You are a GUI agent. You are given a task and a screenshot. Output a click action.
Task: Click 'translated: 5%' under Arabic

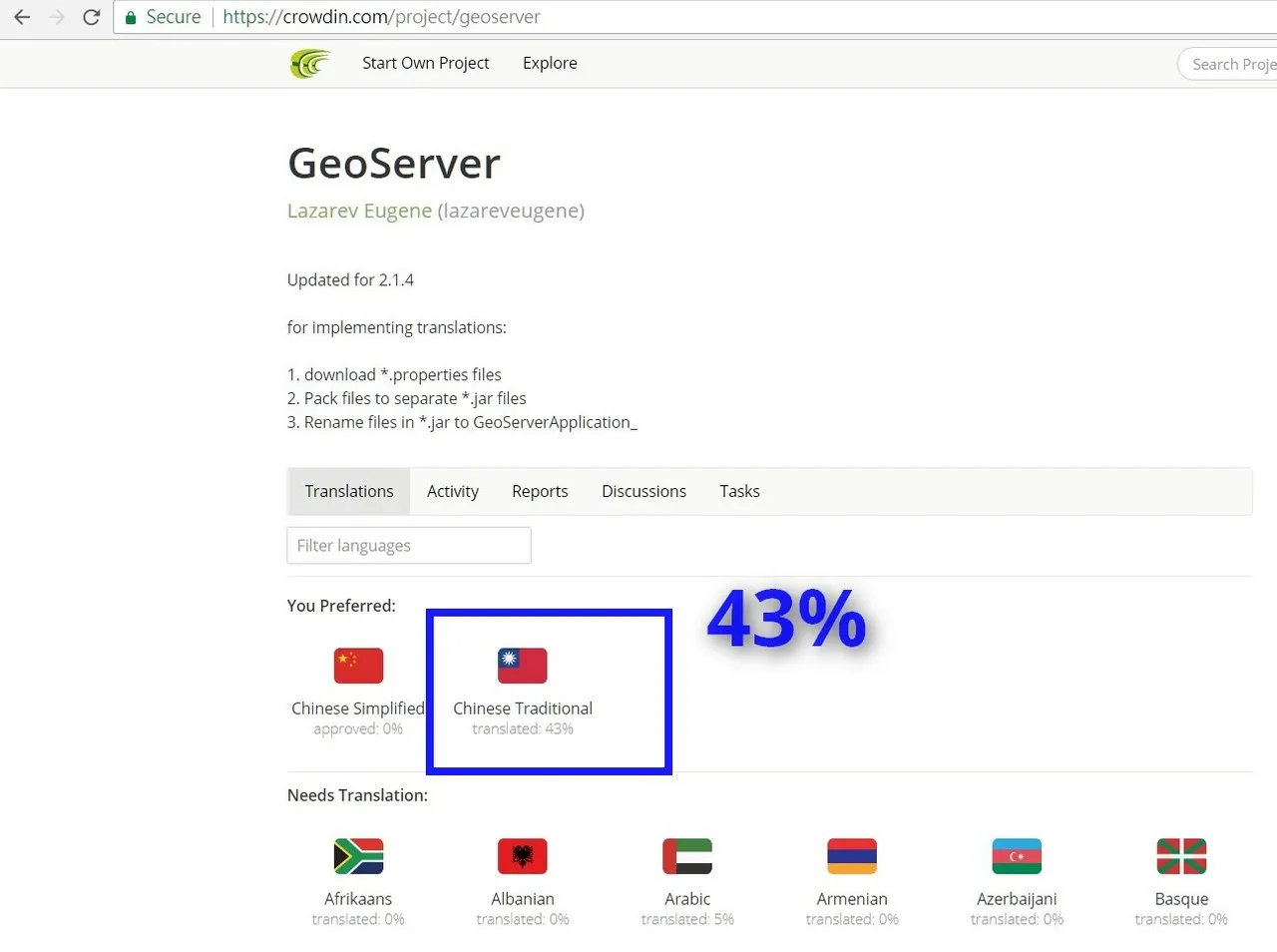tap(687, 920)
